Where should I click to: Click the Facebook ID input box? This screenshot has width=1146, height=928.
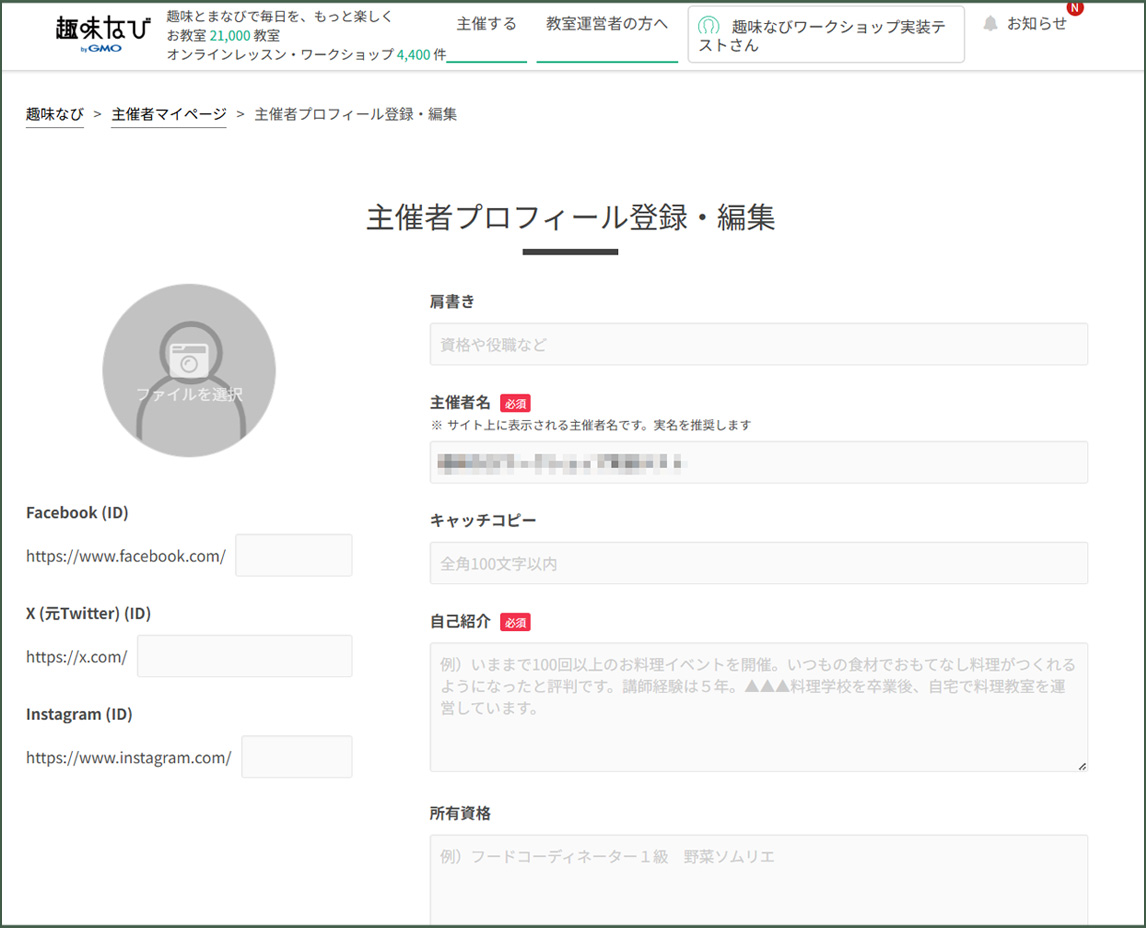tap(294, 555)
